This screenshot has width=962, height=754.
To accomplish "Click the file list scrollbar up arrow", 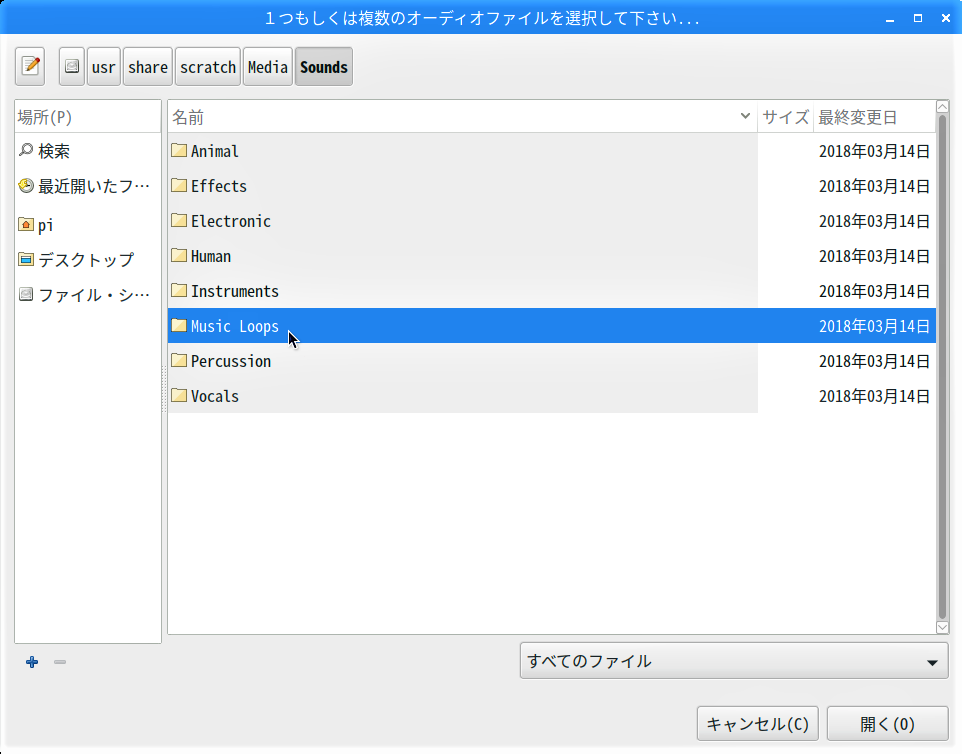I will (x=942, y=107).
